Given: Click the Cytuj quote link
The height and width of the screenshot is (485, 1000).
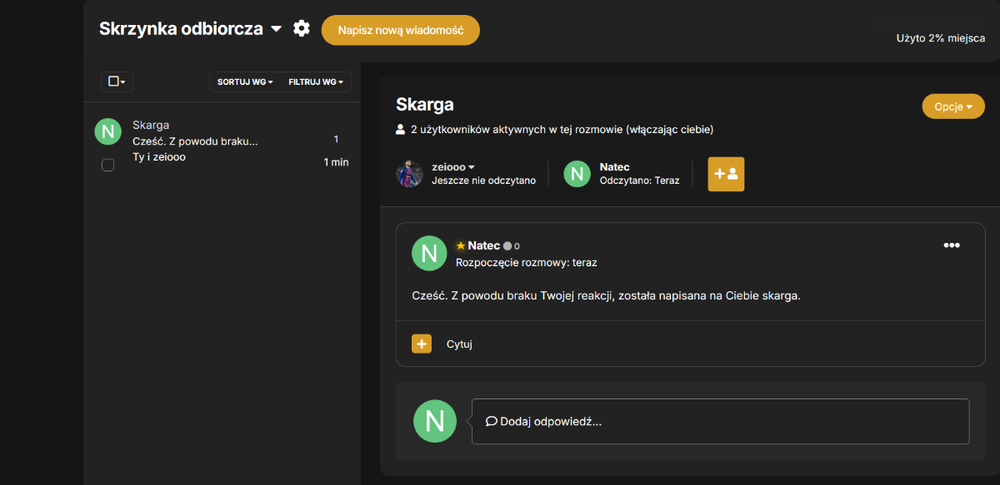Looking at the screenshot, I should tap(459, 345).
